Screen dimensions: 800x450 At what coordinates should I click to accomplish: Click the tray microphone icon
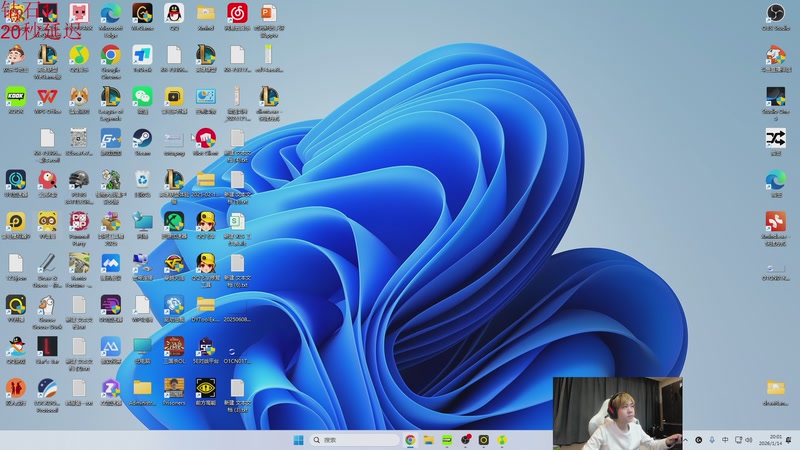coord(712,440)
